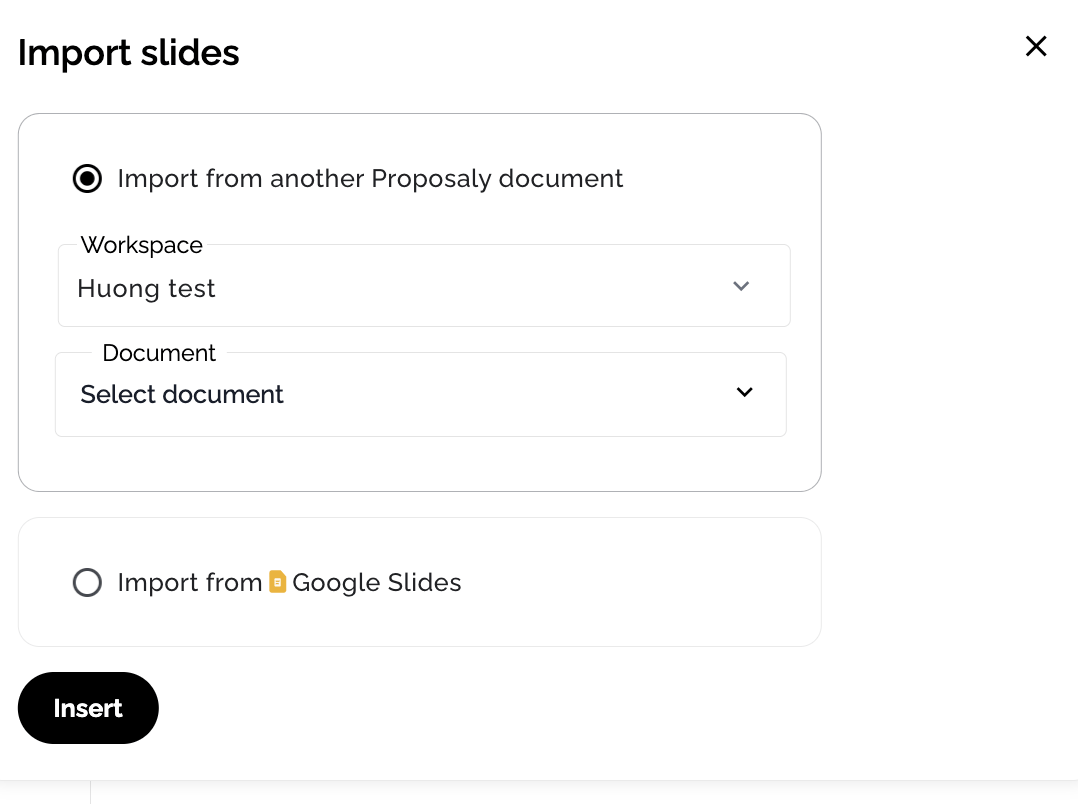
Task: Select the Proposaly document import radio button
Action: (x=88, y=179)
